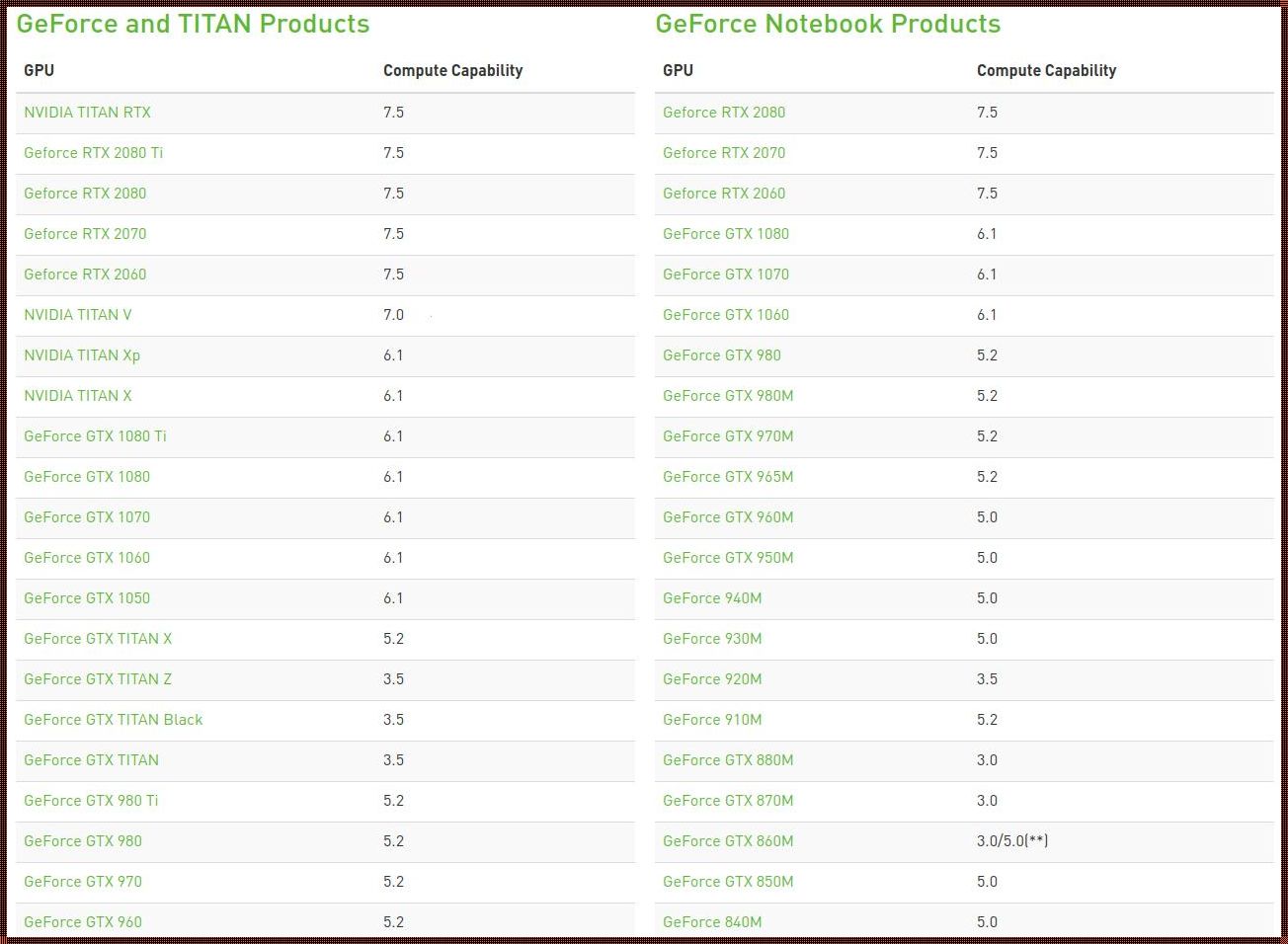Screen dimensions: 1288x944
Task: Click the 7.5 value in the NVIDIA TITAN RTX row
Action: pos(393,113)
